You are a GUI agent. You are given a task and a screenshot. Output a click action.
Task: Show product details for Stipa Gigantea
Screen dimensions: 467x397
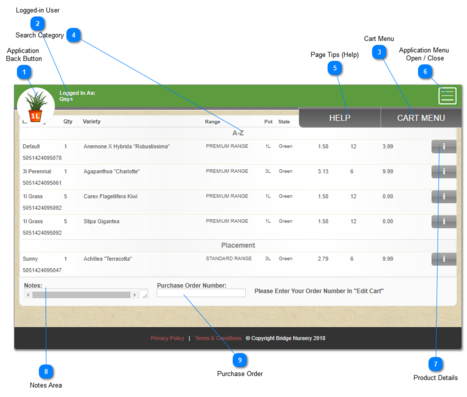coord(444,222)
